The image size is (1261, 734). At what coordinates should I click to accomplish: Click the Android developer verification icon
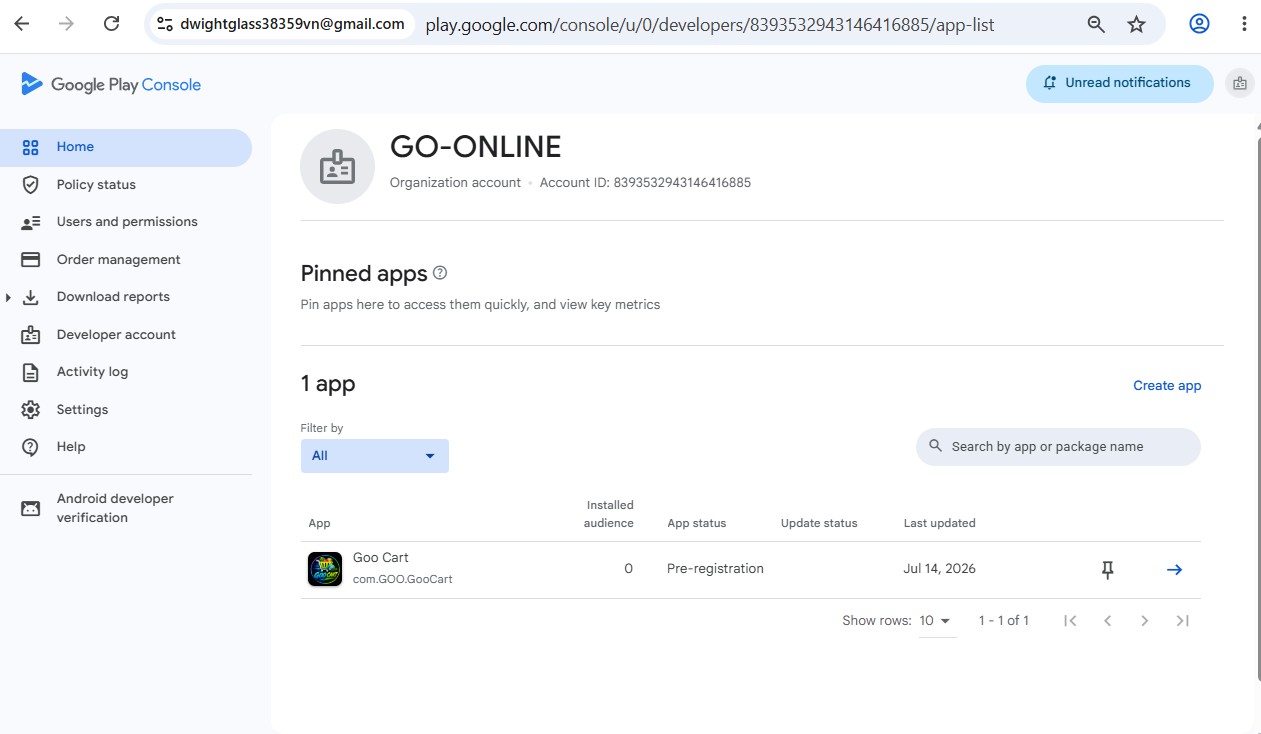pyautogui.click(x=31, y=508)
